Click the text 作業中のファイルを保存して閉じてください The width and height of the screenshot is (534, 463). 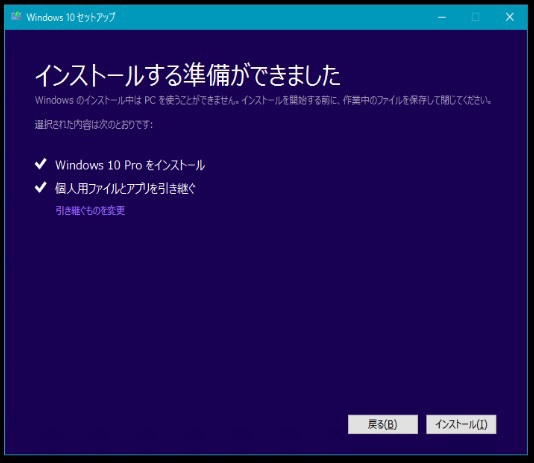click(x=417, y=100)
